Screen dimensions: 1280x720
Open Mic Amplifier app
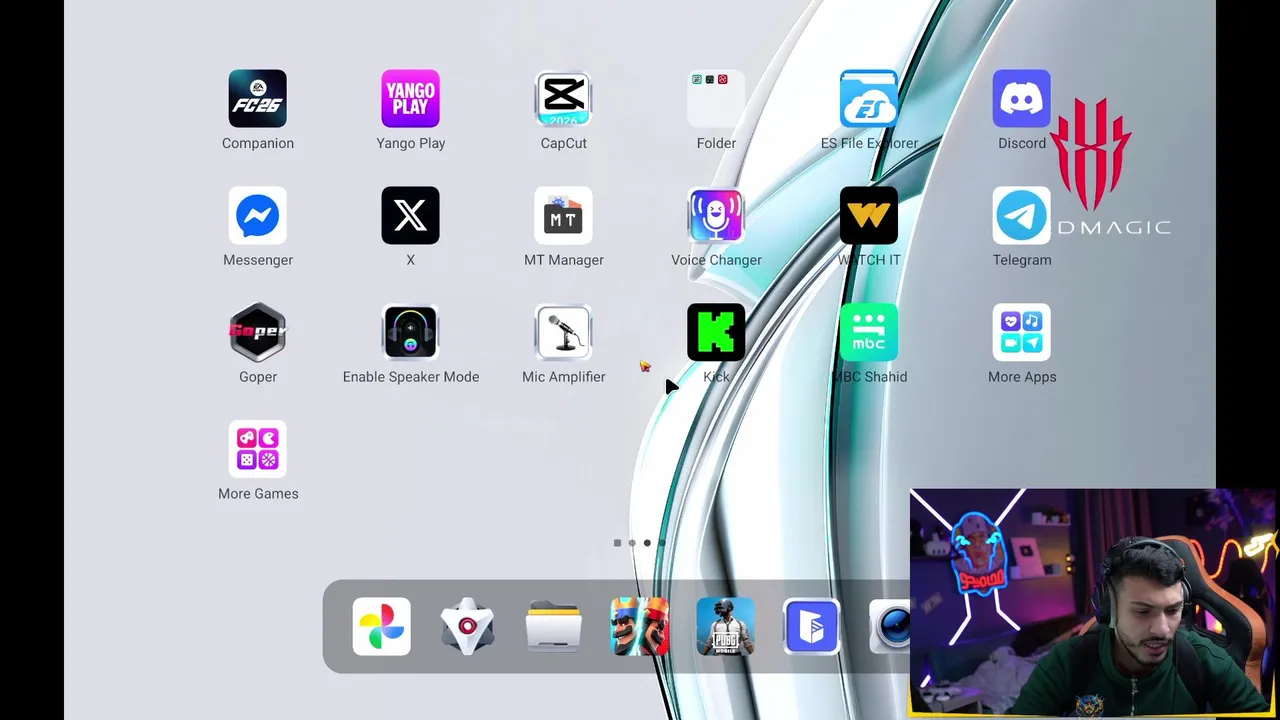point(564,332)
